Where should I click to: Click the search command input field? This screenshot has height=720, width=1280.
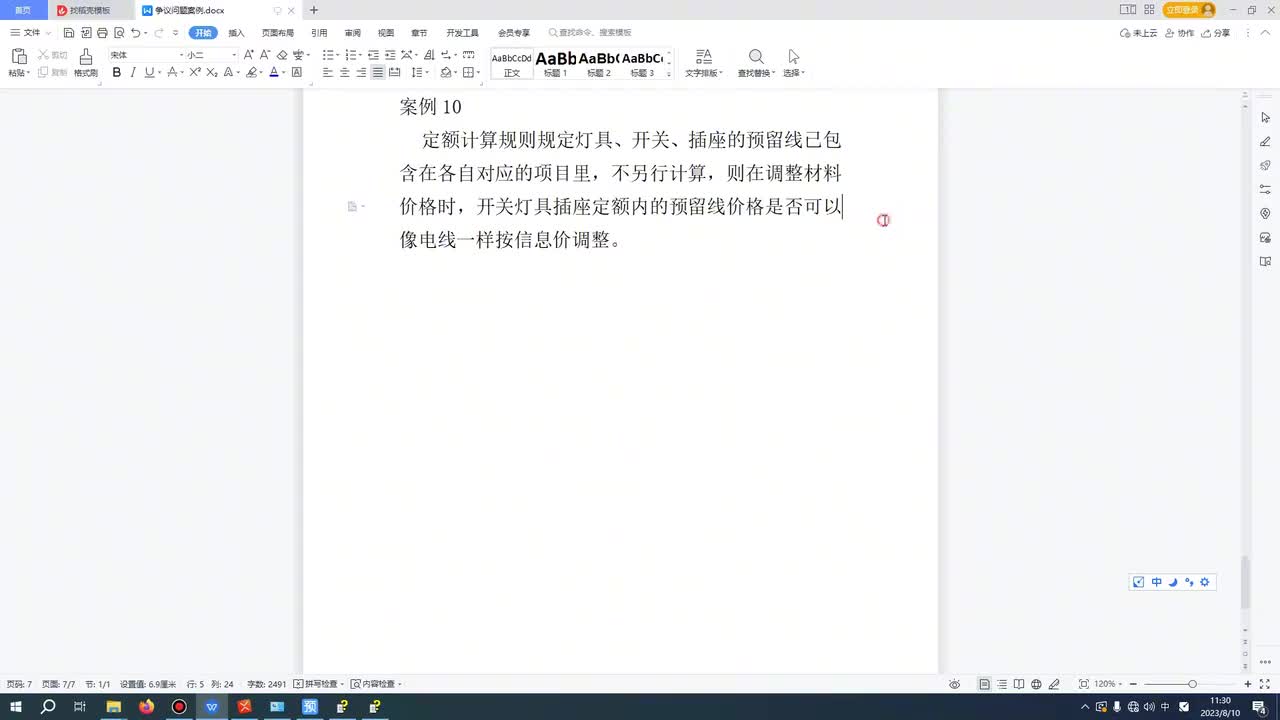(x=596, y=33)
